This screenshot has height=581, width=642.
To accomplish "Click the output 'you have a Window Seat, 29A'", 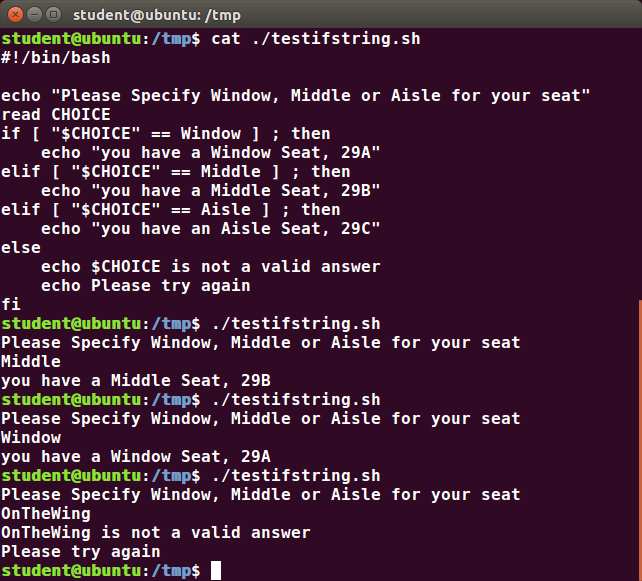I will point(136,457).
